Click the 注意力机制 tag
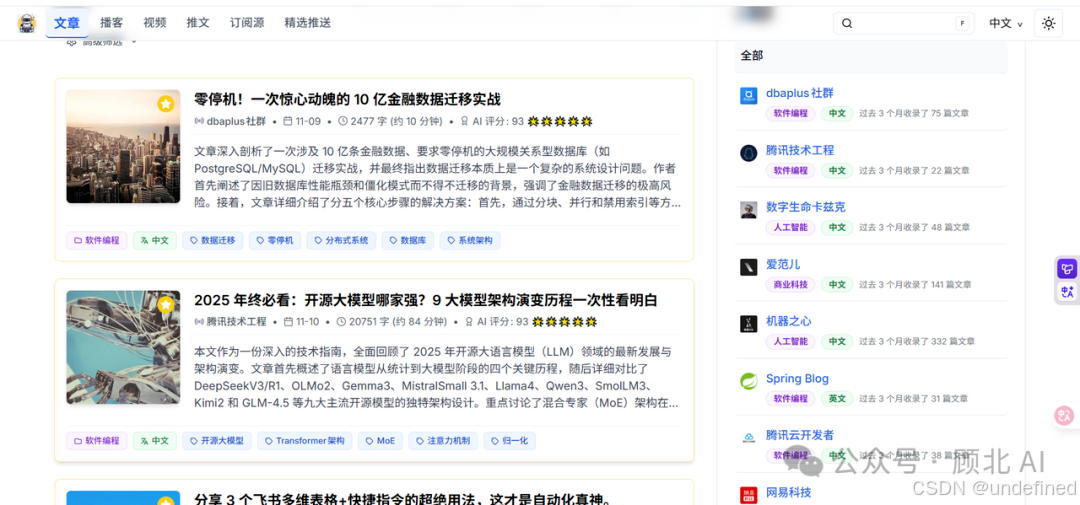 442,441
